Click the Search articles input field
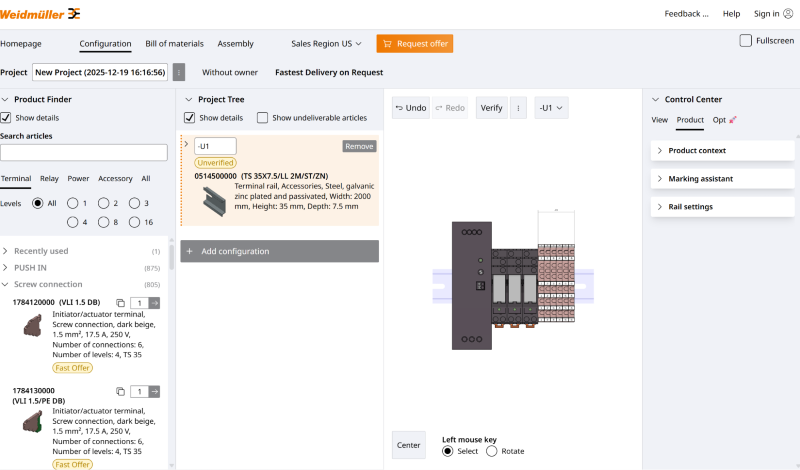Image resolution: width=800 pixels, height=470 pixels. pyautogui.click(x=84, y=153)
